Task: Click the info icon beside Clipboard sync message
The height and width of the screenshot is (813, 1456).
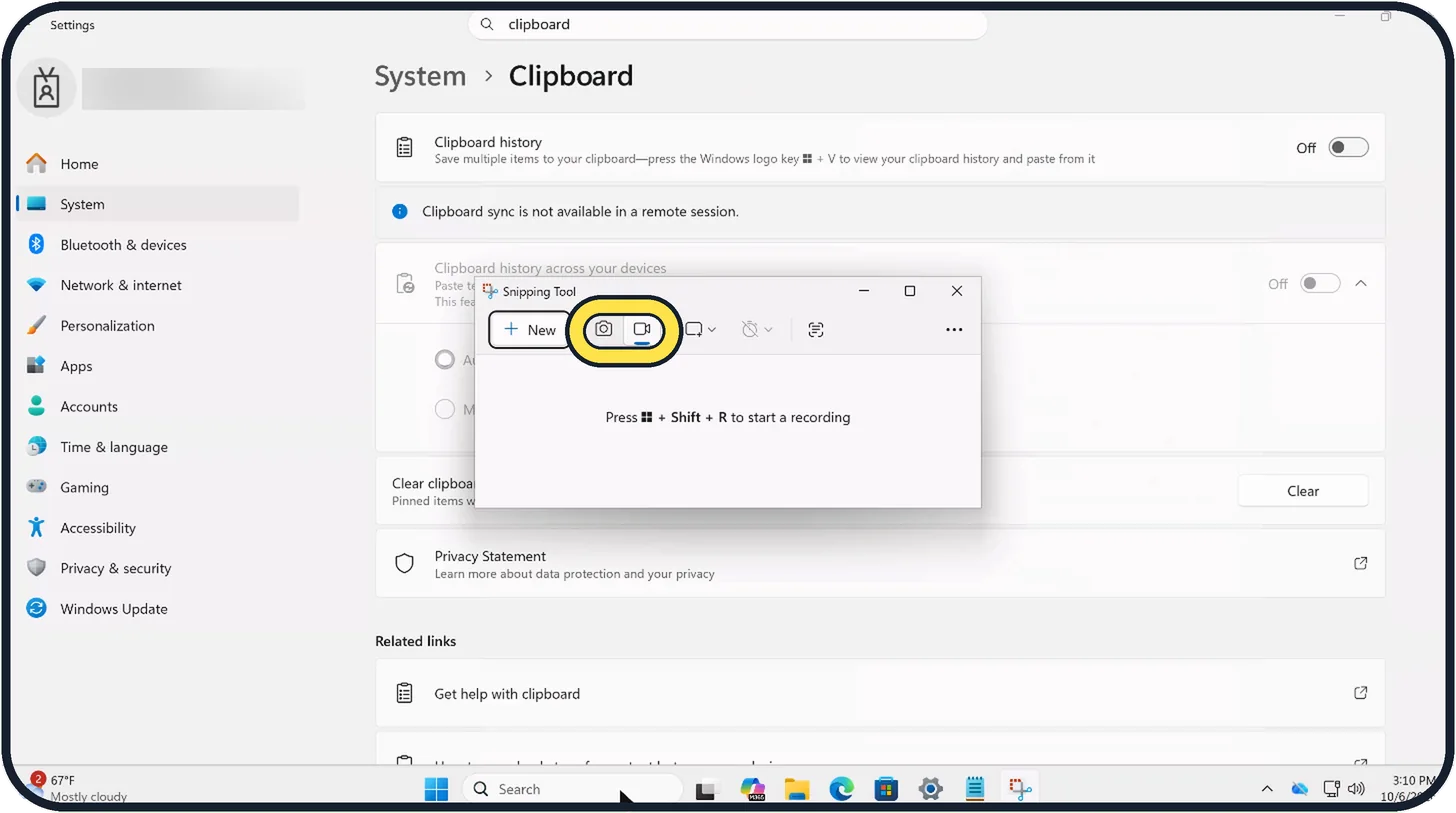Action: coord(400,212)
